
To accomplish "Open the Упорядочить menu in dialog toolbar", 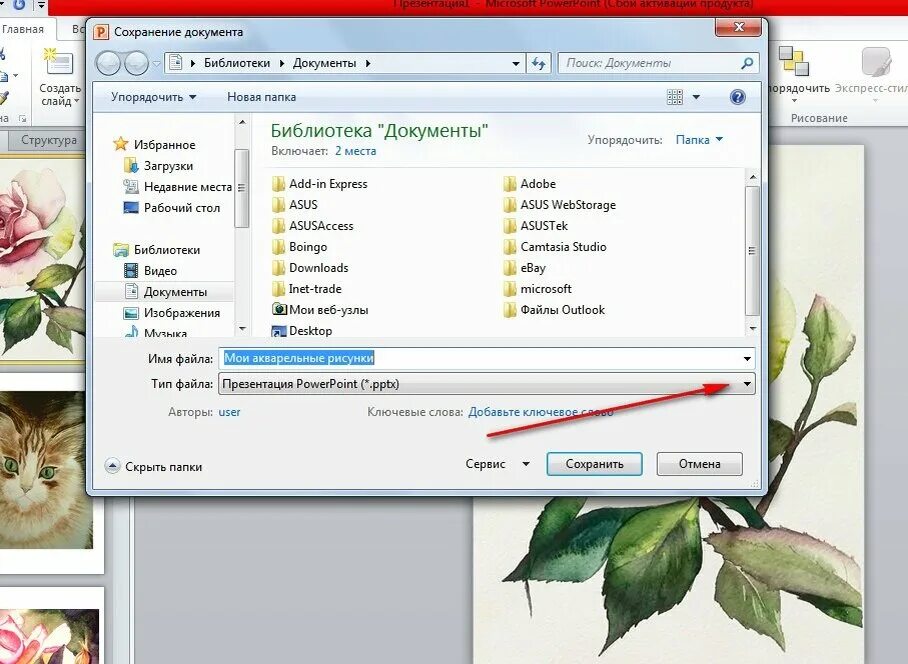I will (x=153, y=97).
